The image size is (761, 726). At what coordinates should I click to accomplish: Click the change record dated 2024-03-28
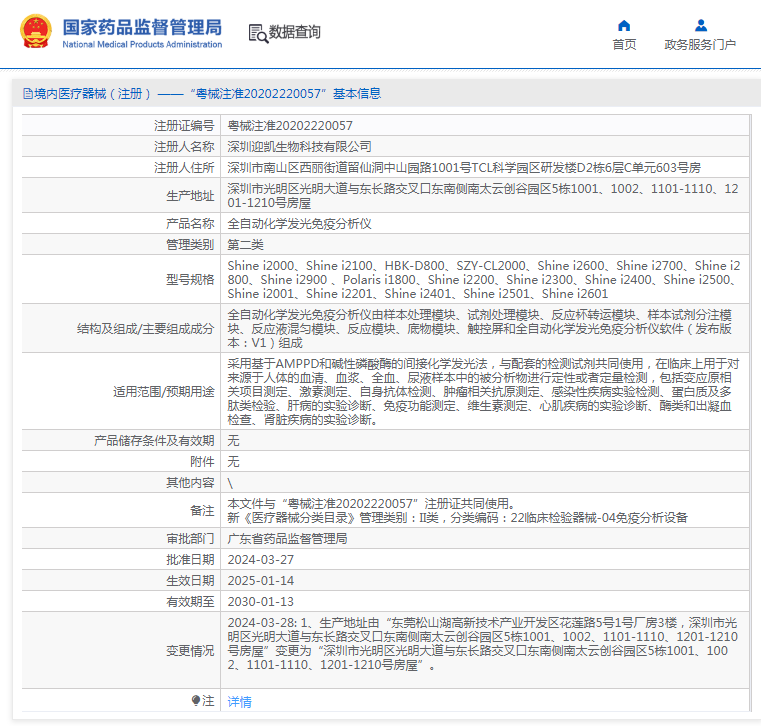tap(483, 644)
